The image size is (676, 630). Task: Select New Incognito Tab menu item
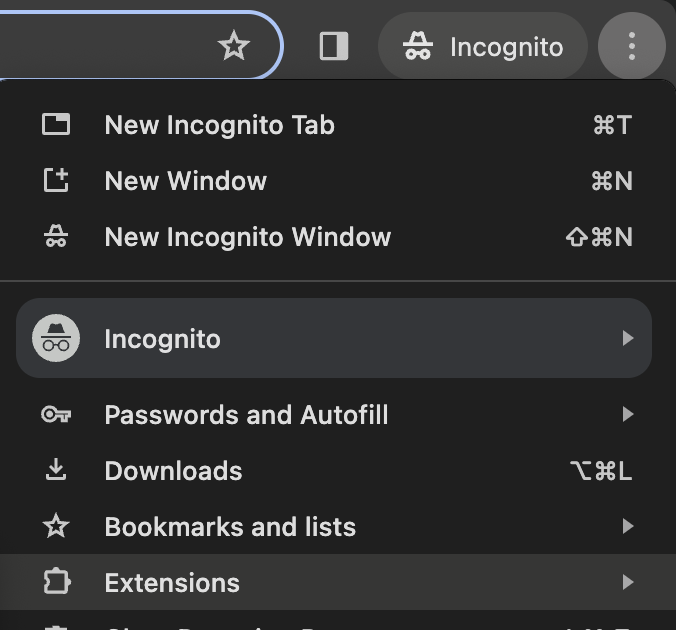[x=220, y=125]
